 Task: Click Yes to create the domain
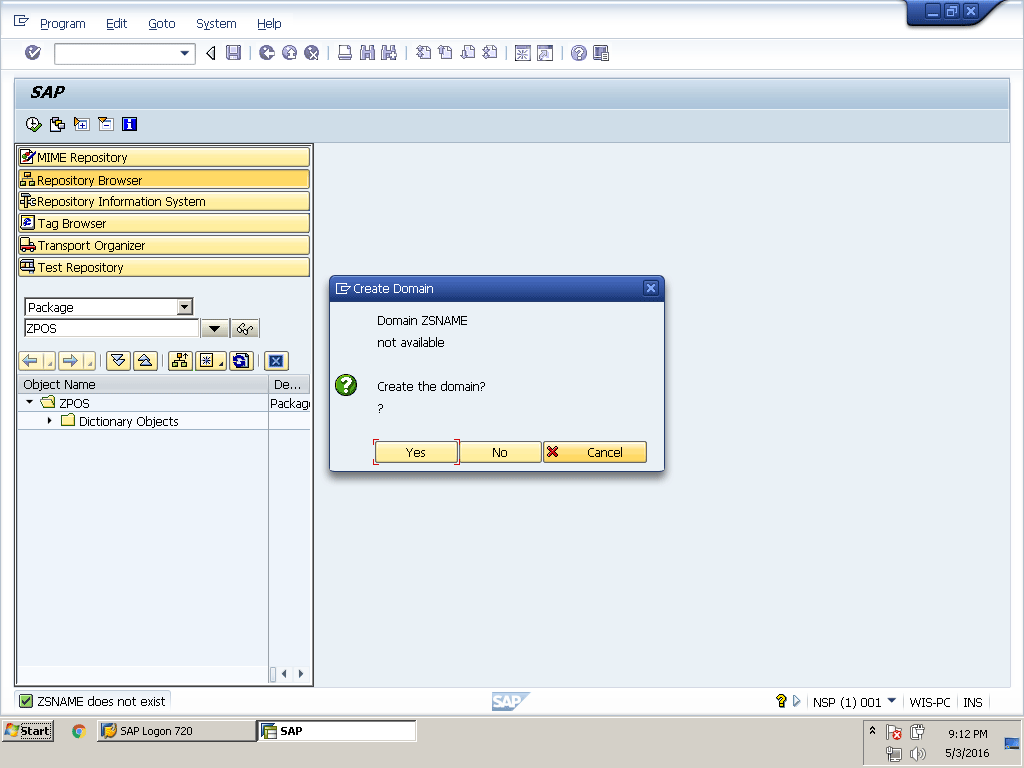[x=416, y=452]
